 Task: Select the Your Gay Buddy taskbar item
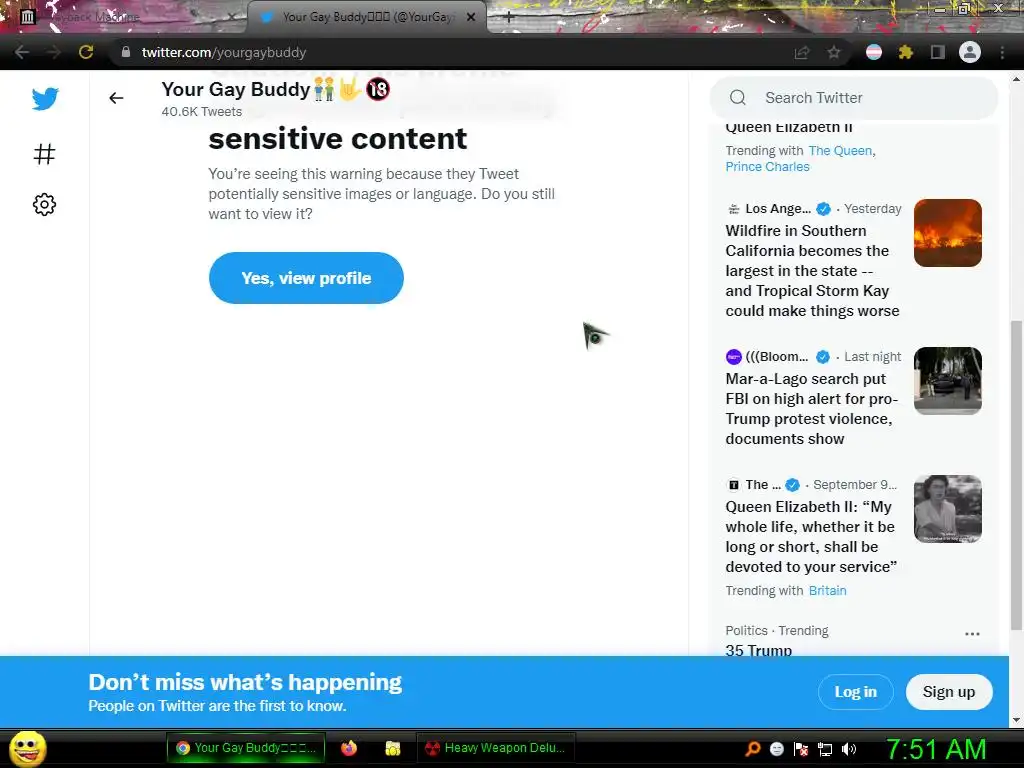(x=246, y=748)
